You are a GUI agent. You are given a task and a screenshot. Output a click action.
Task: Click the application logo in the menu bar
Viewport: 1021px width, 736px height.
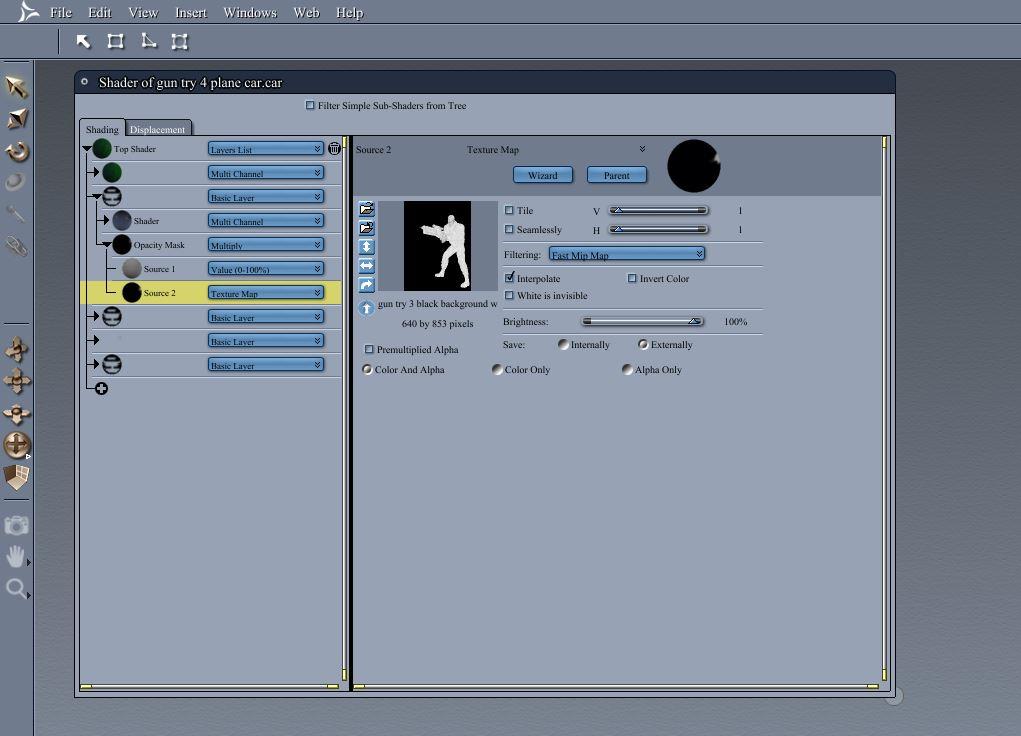[x=27, y=12]
